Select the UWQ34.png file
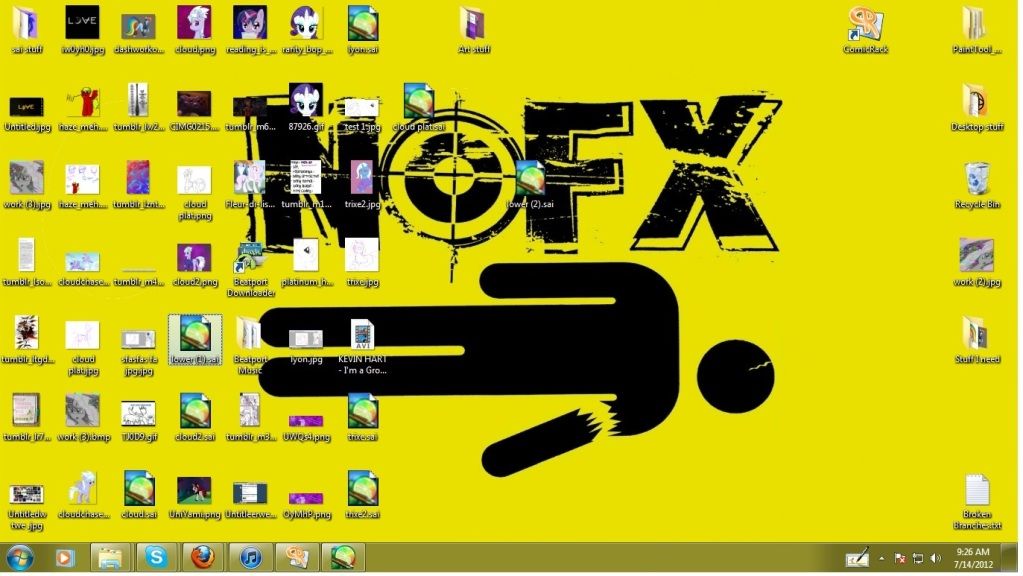The height and width of the screenshot is (576, 1023). click(306, 428)
